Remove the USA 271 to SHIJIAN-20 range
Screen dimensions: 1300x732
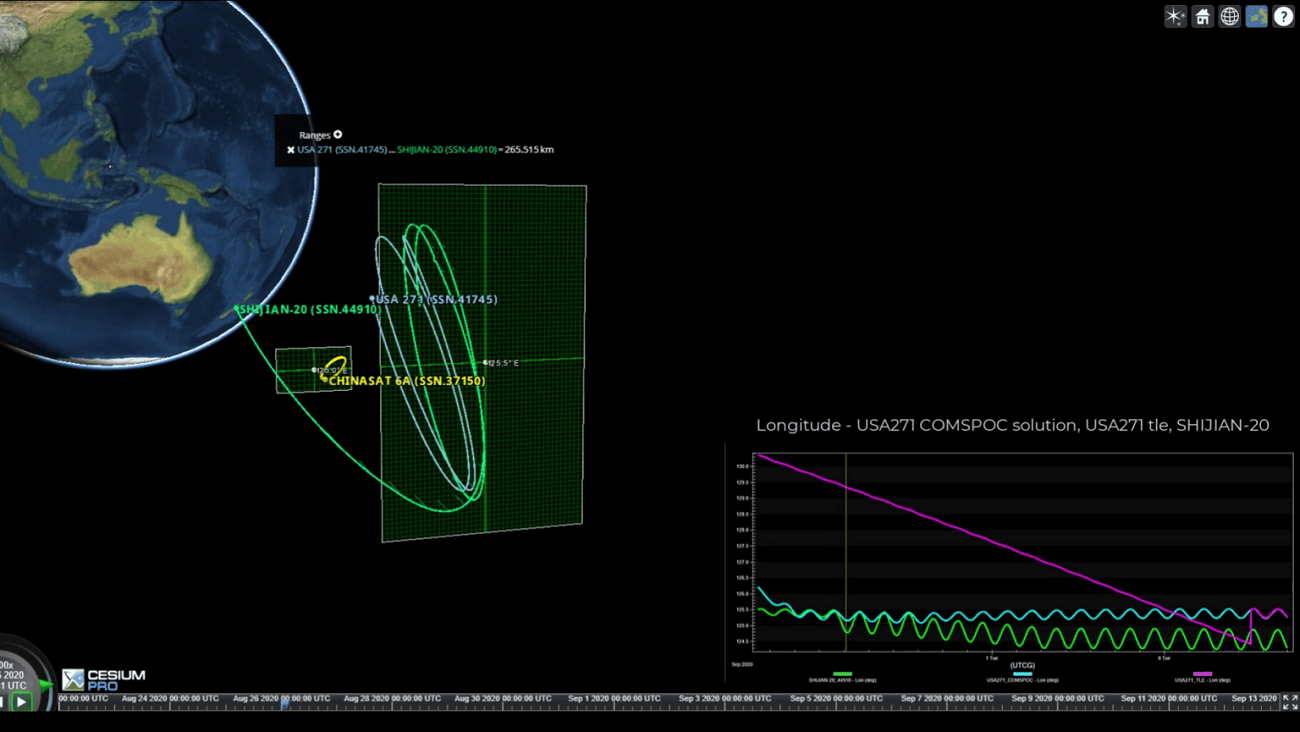(x=291, y=150)
